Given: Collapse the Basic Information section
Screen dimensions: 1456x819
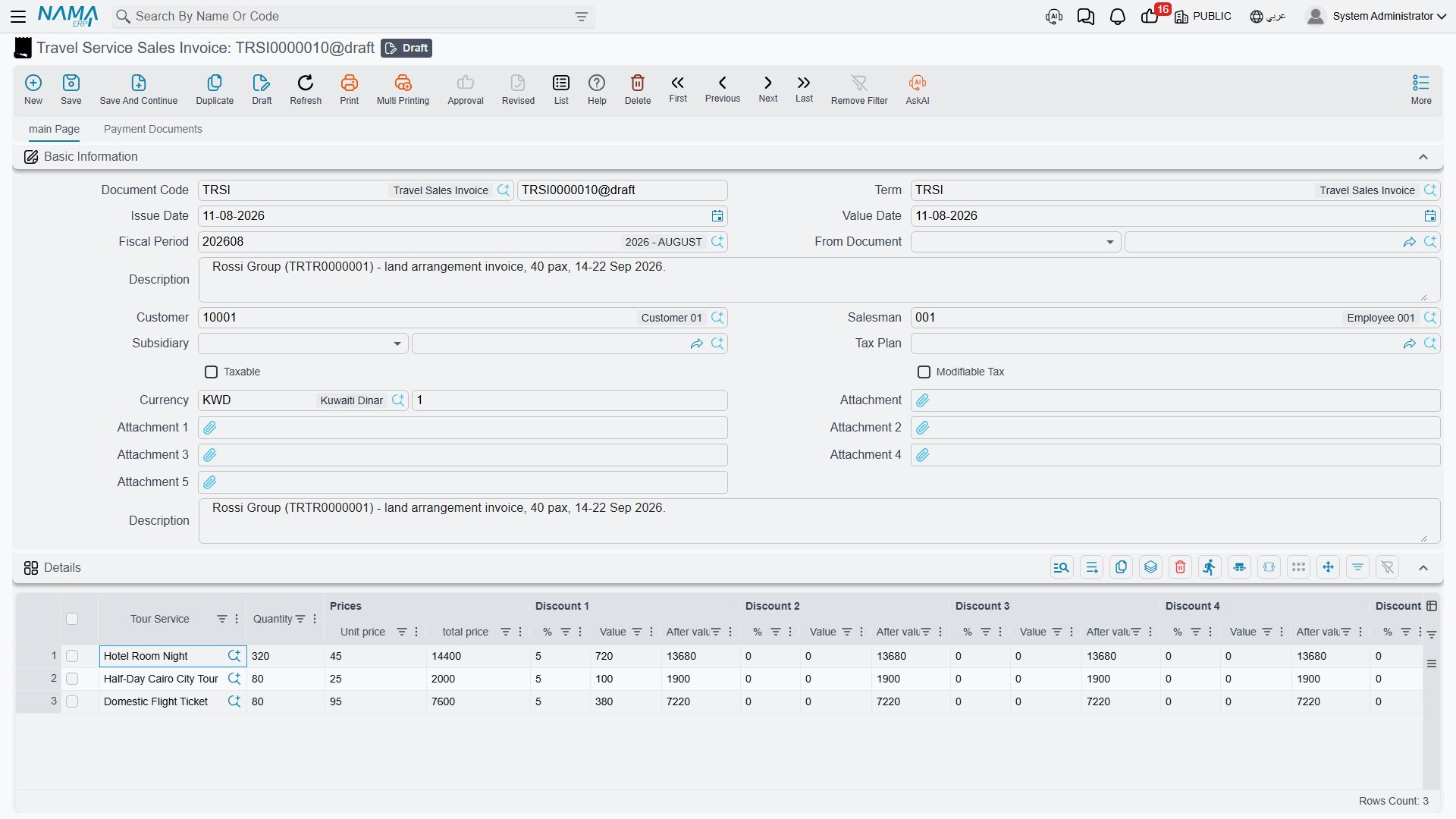Looking at the screenshot, I should coord(1423,157).
